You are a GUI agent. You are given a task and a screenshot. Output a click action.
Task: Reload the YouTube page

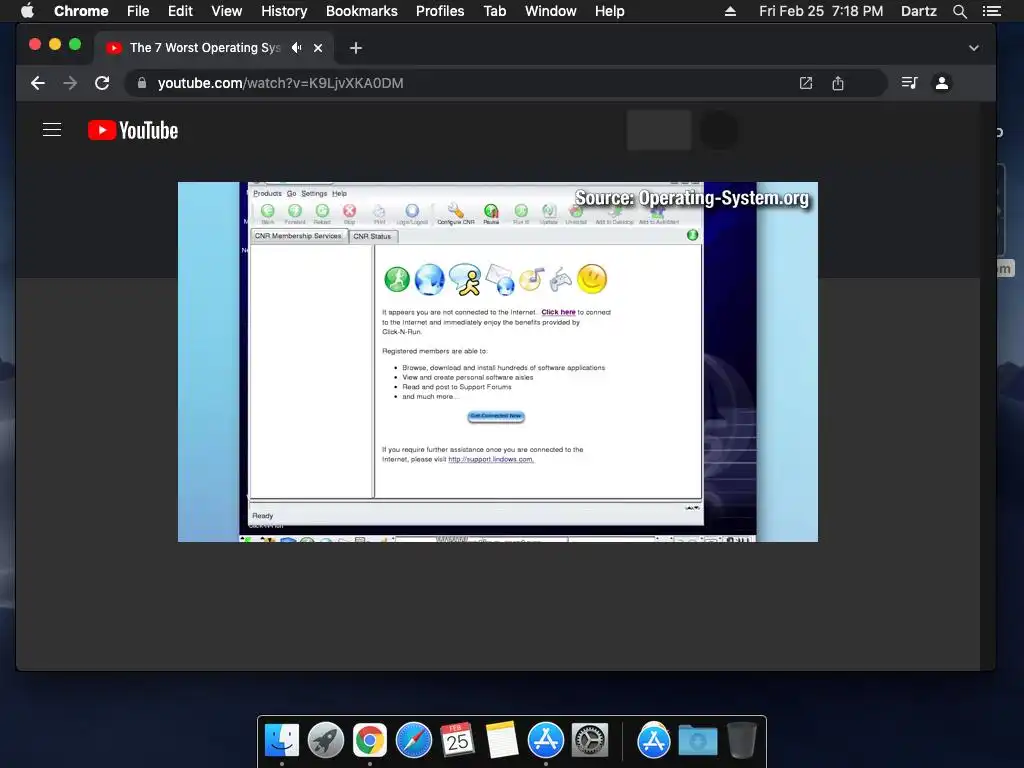coord(102,83)
